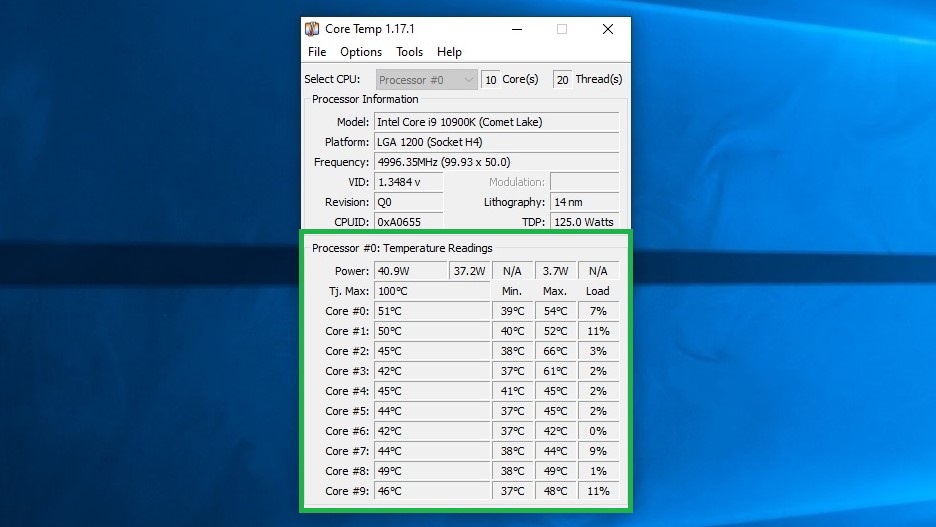The width and height of the screenshot is (936, 527).
Task: Close the Core Temp window
Action: [608, 29]
